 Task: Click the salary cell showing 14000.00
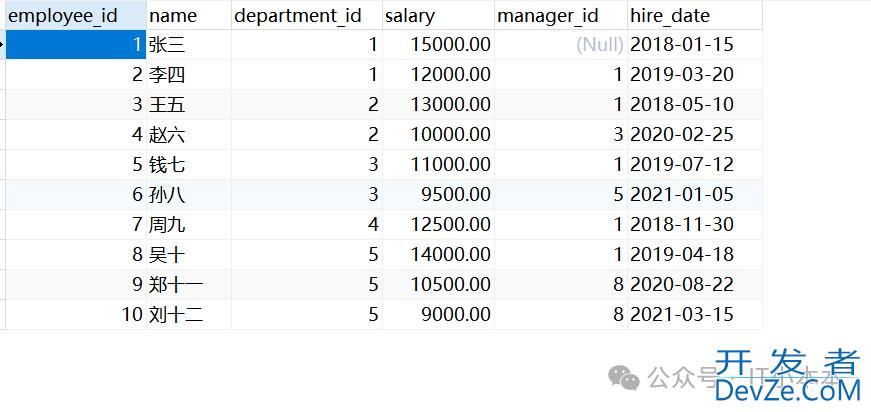tap(438, 255)
